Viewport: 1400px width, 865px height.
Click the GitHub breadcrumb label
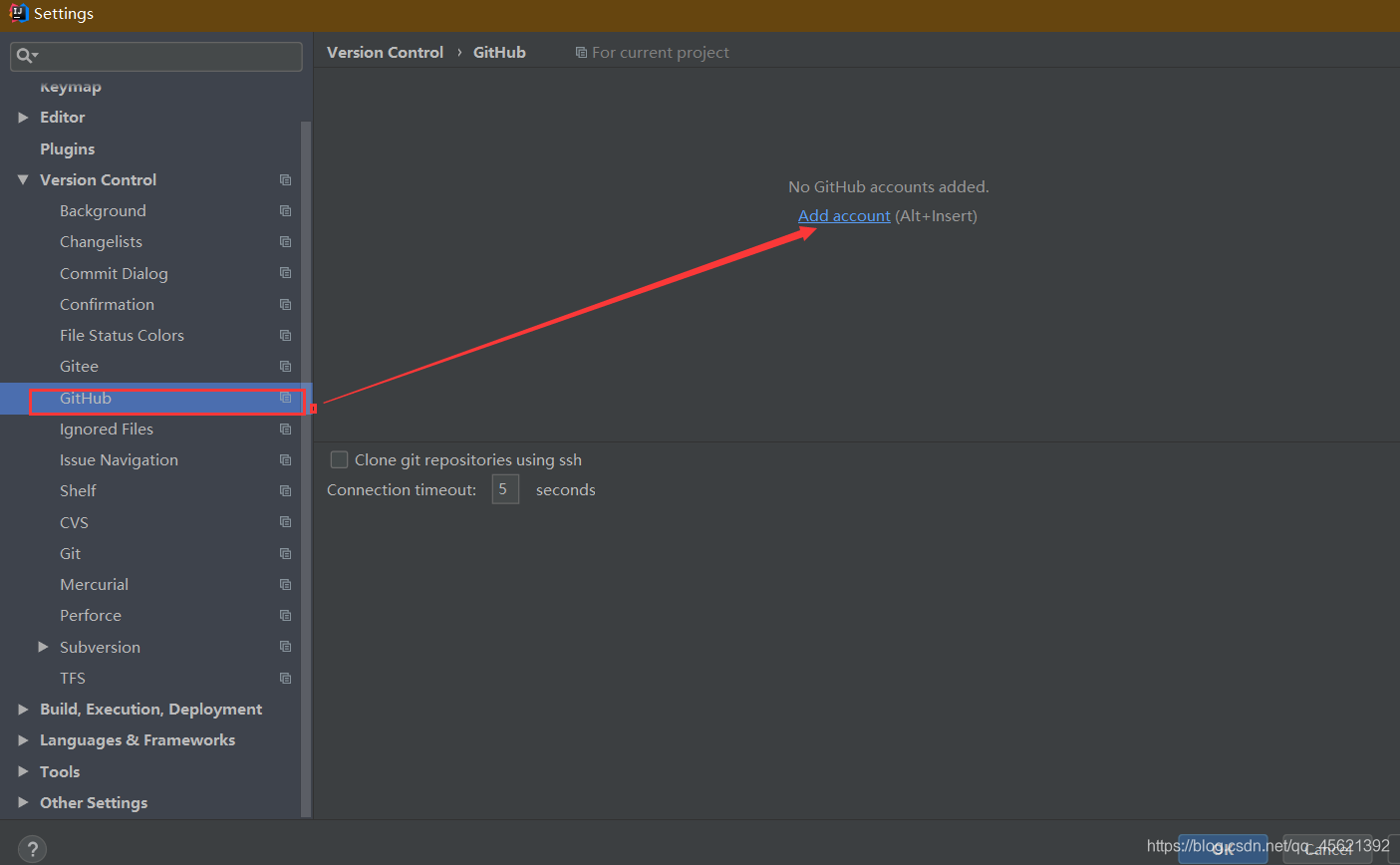pos(499,53)
